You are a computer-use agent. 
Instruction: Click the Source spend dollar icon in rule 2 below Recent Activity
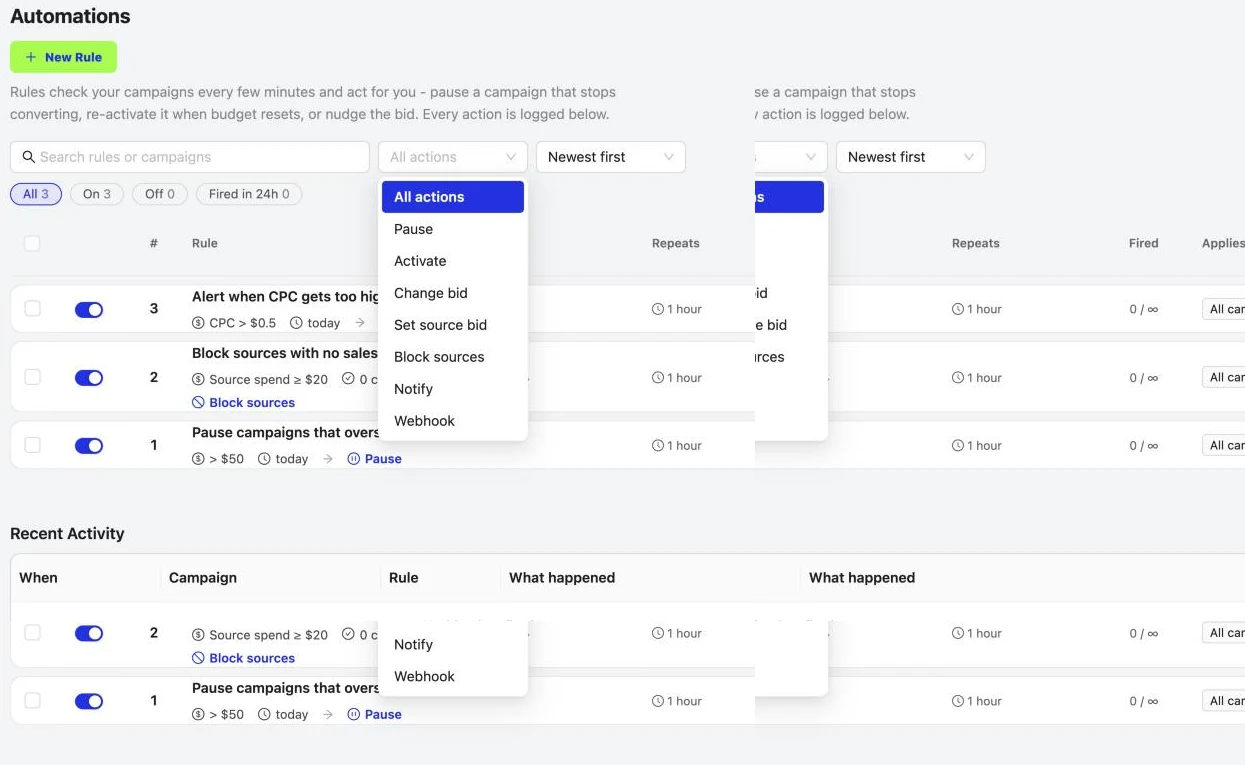(x=198, y=634)
